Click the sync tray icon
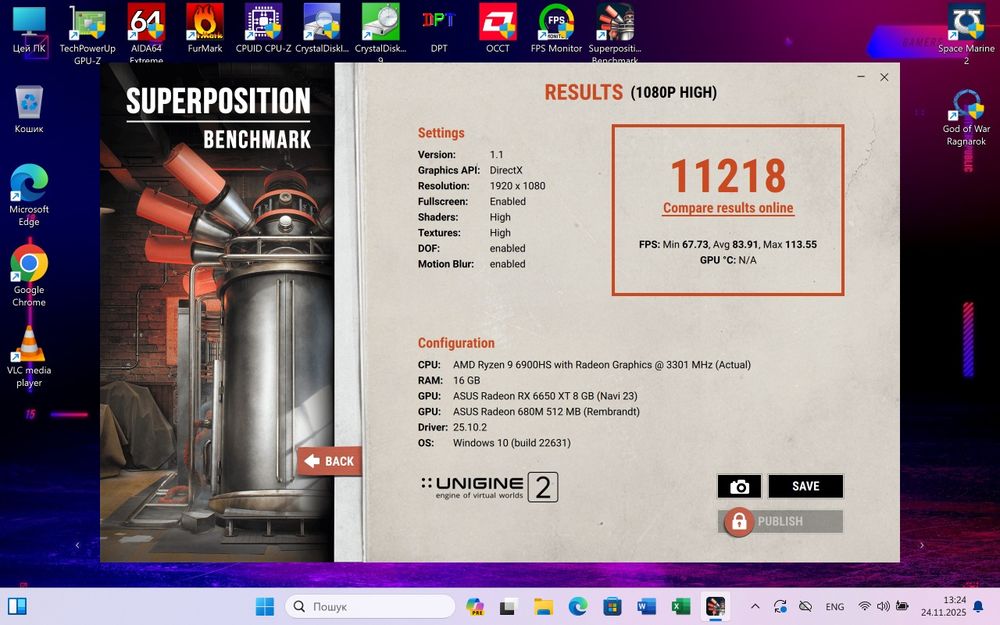1000x625 pixels. (x=779, y=607)
